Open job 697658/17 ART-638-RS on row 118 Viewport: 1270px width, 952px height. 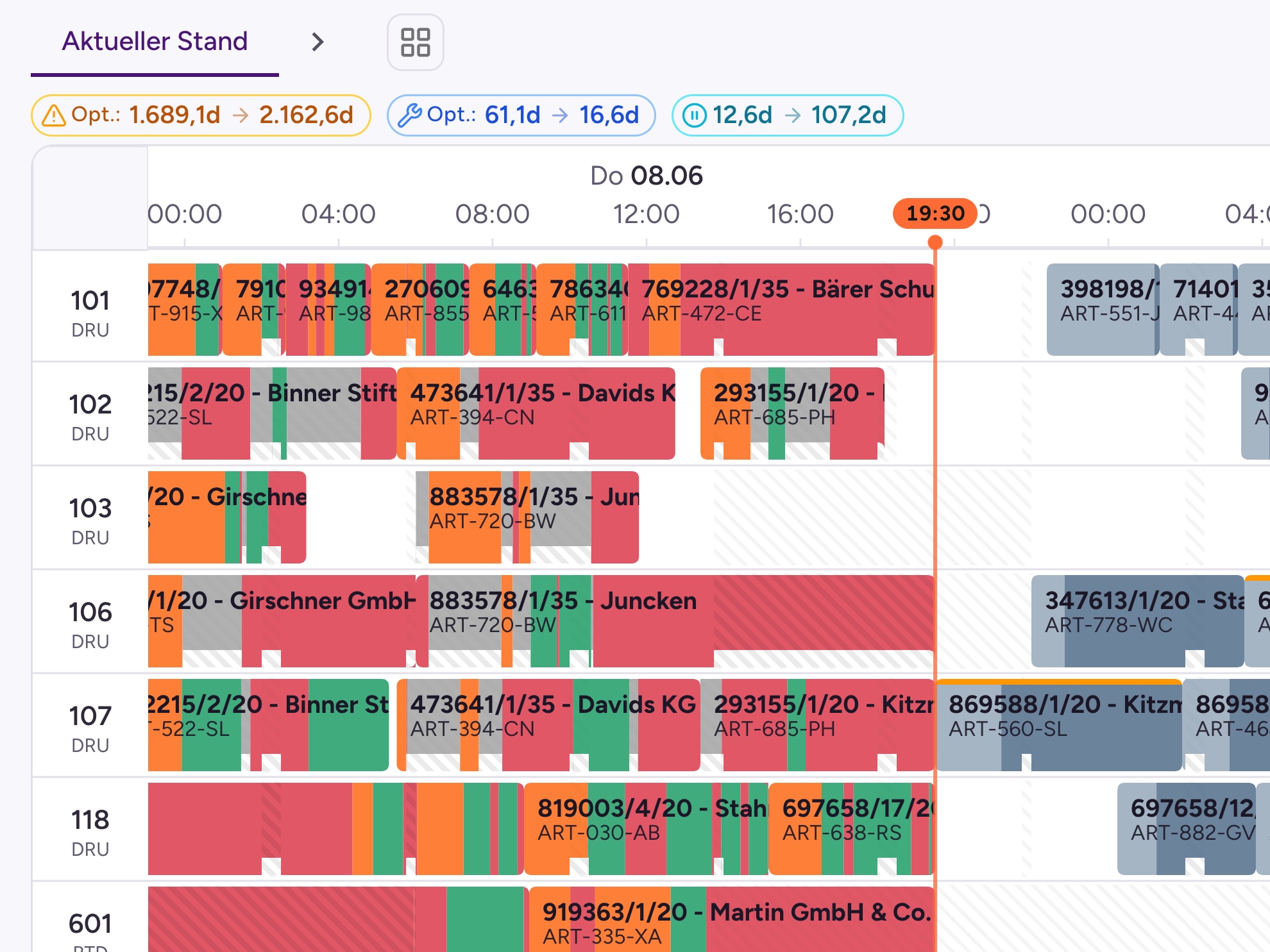[x=851, y=828]
